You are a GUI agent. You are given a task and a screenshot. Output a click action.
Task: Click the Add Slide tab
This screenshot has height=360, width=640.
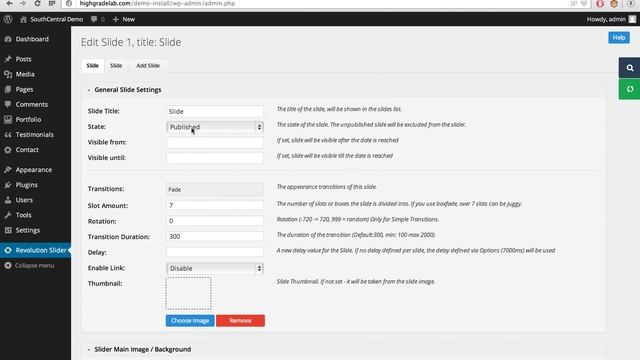(x=148, y=66)
